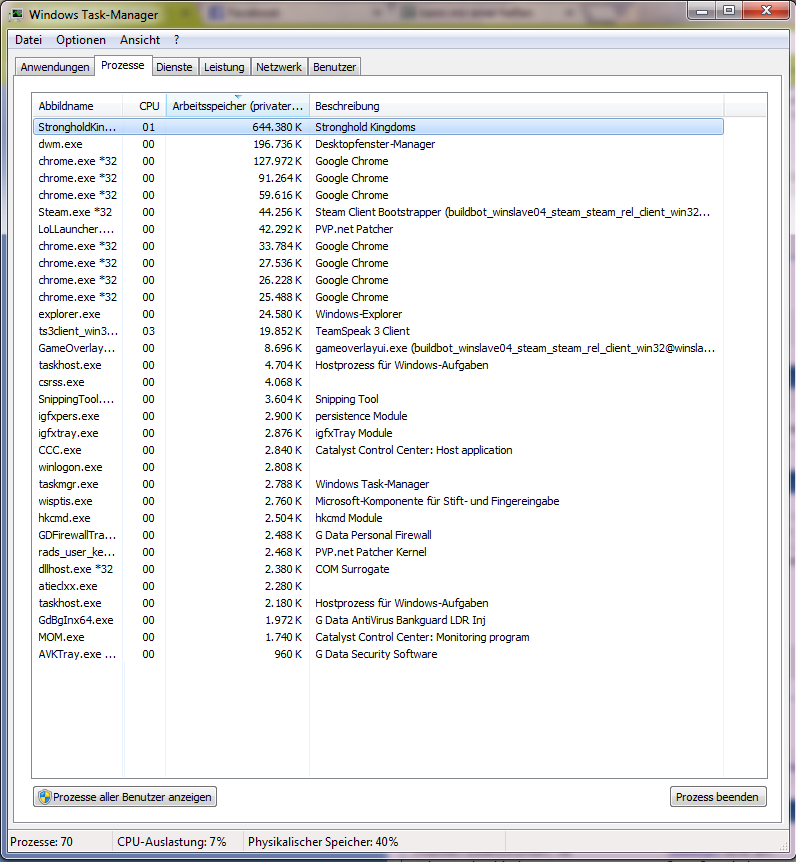Click the Task-Manager title bar icon
Screen dimensions: 796x862
[x=17, y=14]
